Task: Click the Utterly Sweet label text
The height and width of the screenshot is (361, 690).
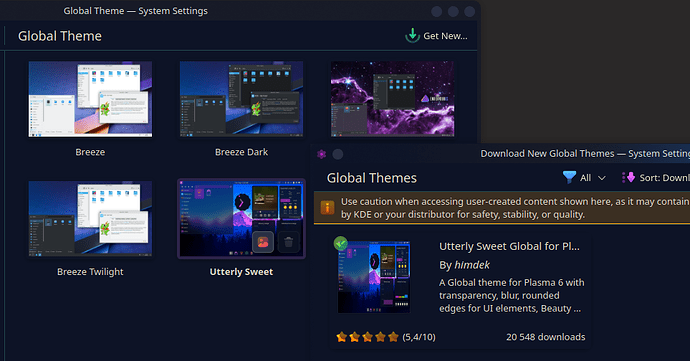Action: coord(241,272)
